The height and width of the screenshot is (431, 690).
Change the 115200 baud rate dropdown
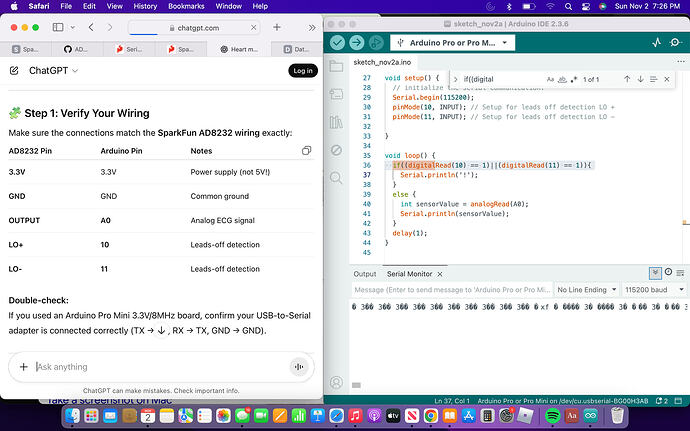[x=651, y=290]
